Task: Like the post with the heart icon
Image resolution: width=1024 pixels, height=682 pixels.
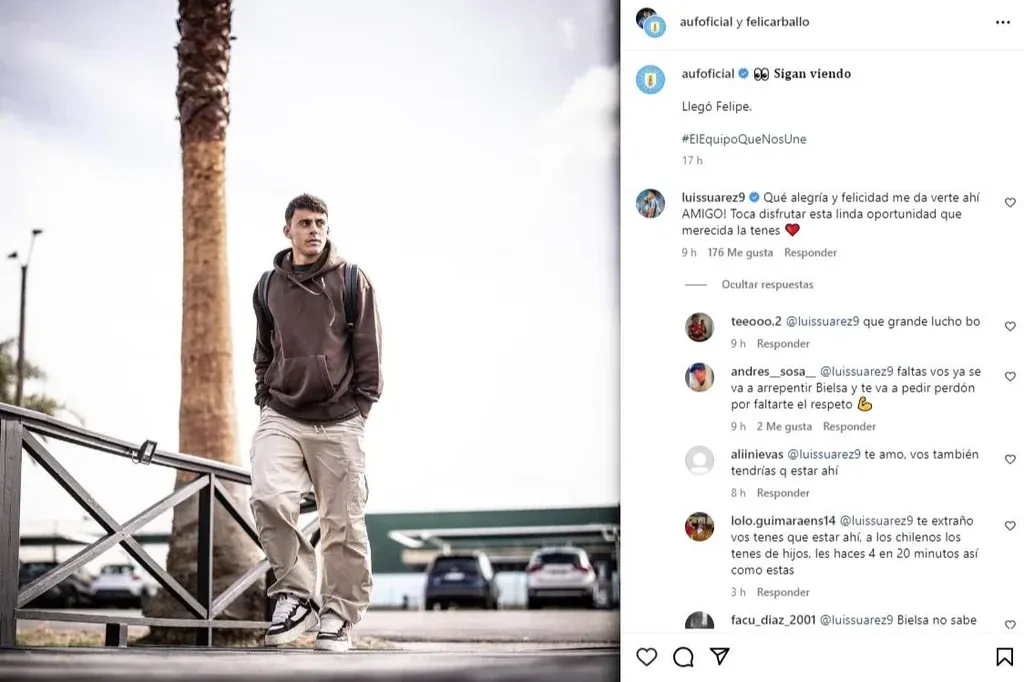Action: pos(647,657)
